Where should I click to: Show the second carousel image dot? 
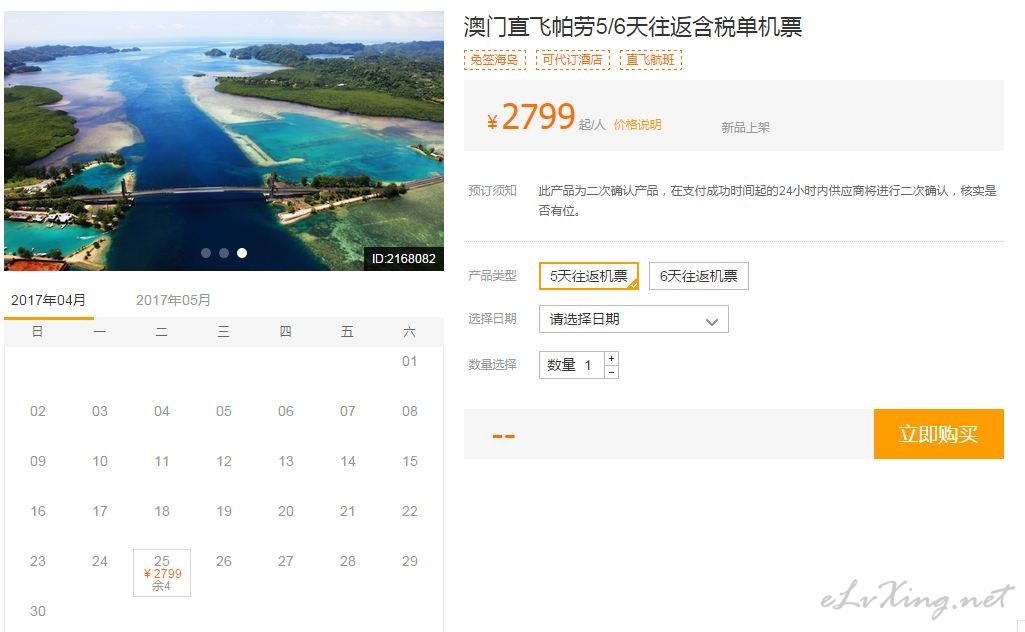click(224, 253)
